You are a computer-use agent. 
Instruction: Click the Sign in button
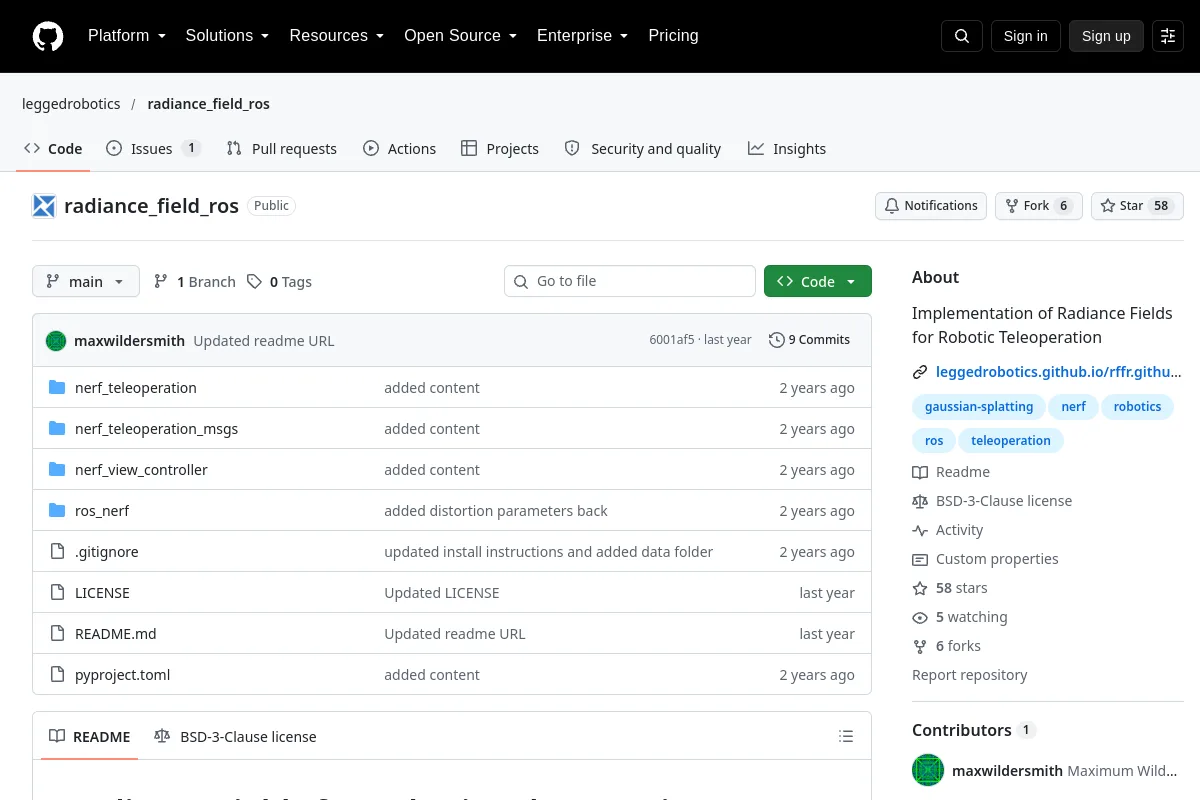(1025, 36)
